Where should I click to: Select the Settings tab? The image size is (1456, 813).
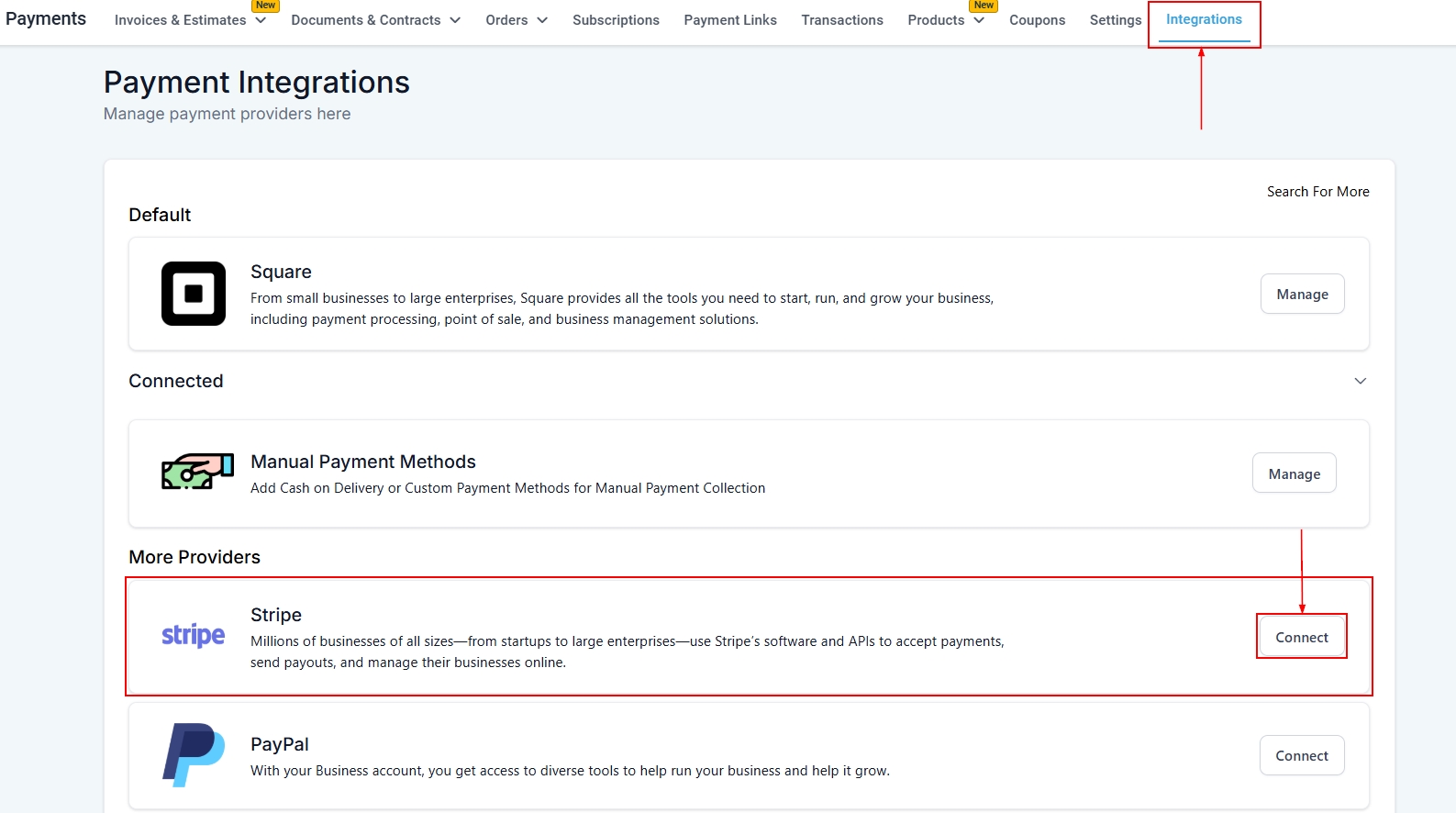click(x=1115, y=20)
